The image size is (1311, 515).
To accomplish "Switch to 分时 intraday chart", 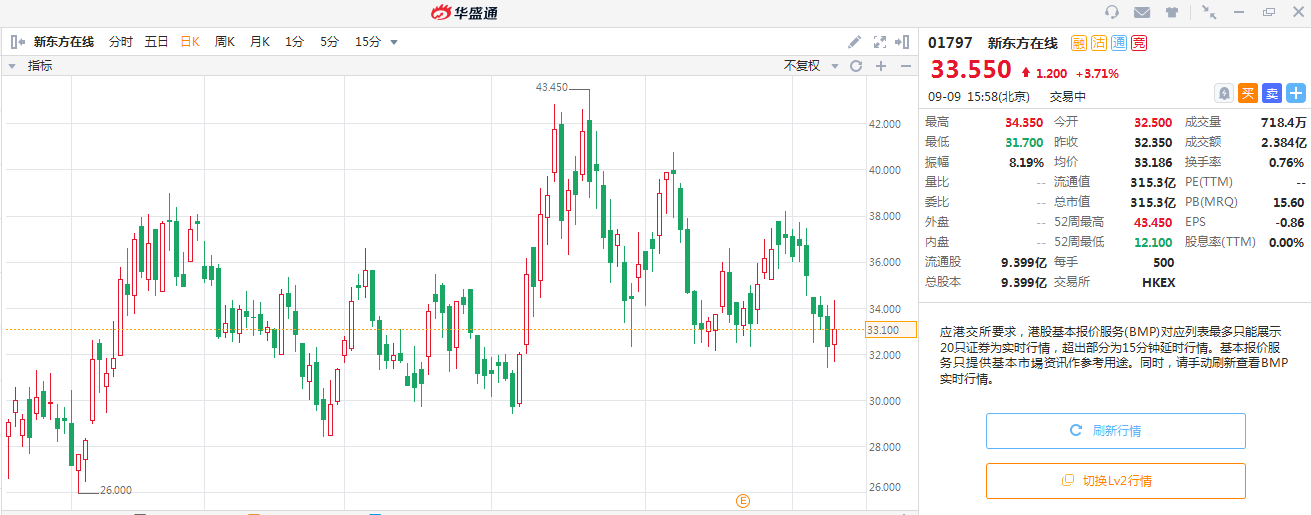I will click(x=121, y=42).
